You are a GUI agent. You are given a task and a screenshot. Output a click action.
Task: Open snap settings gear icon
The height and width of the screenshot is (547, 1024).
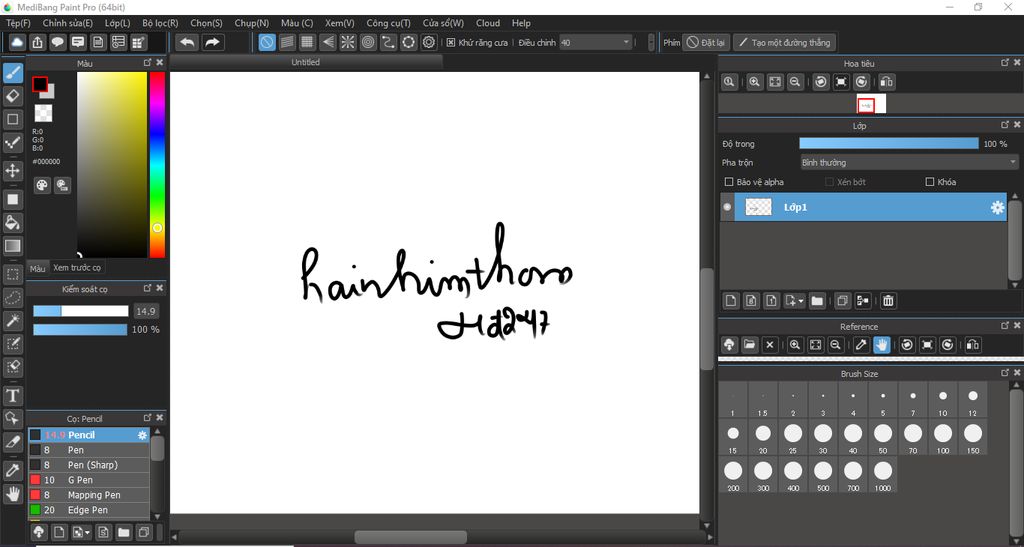pos(428,42)
